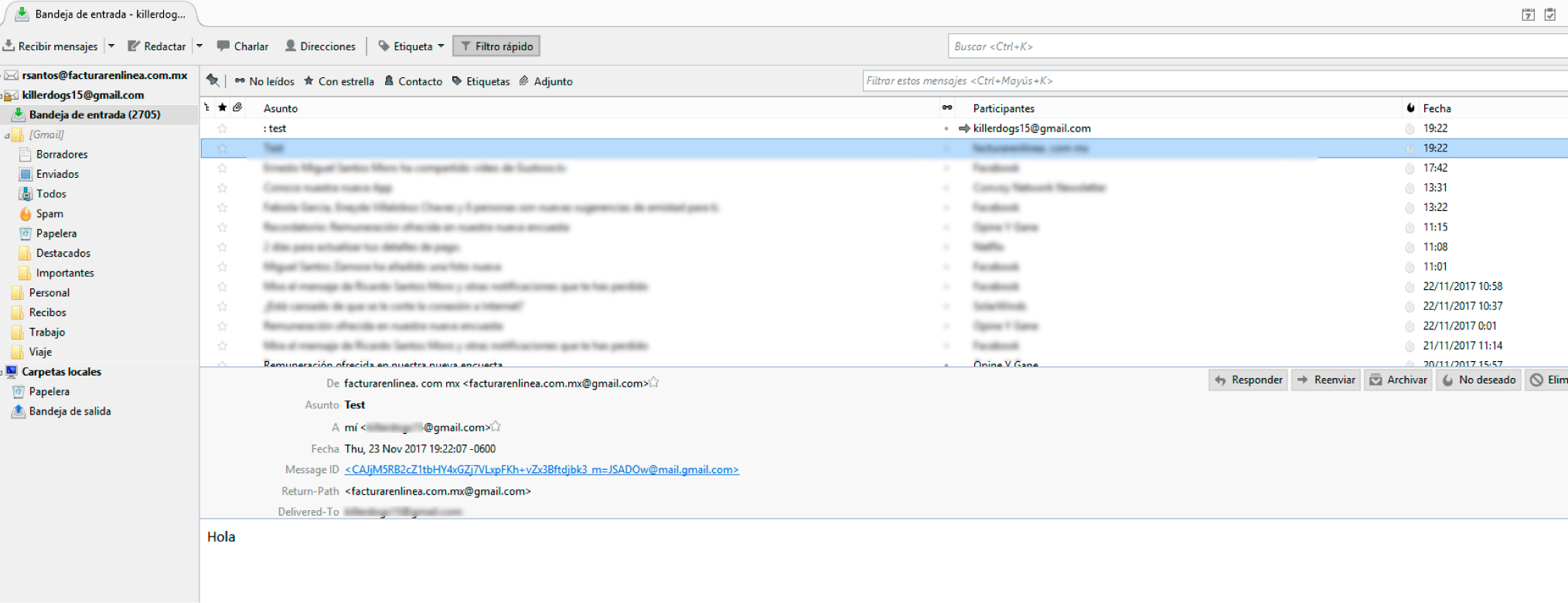Click the Responder button
This screenshot has height=603, width=1568.
(1248, 380)
